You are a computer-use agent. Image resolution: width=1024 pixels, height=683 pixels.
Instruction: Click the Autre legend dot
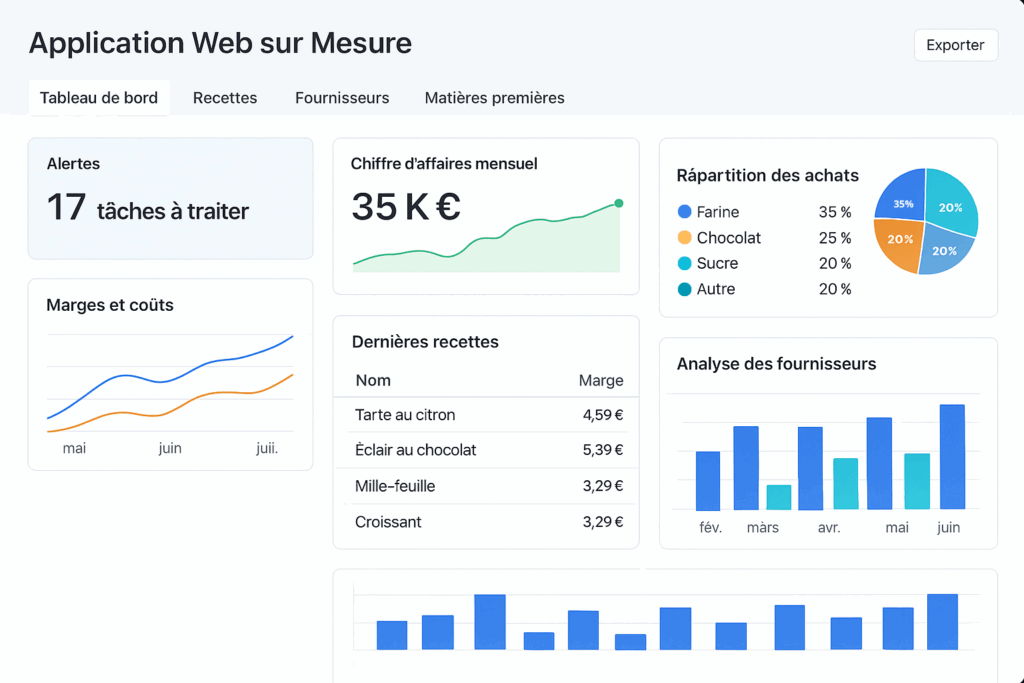coord(684,290)
